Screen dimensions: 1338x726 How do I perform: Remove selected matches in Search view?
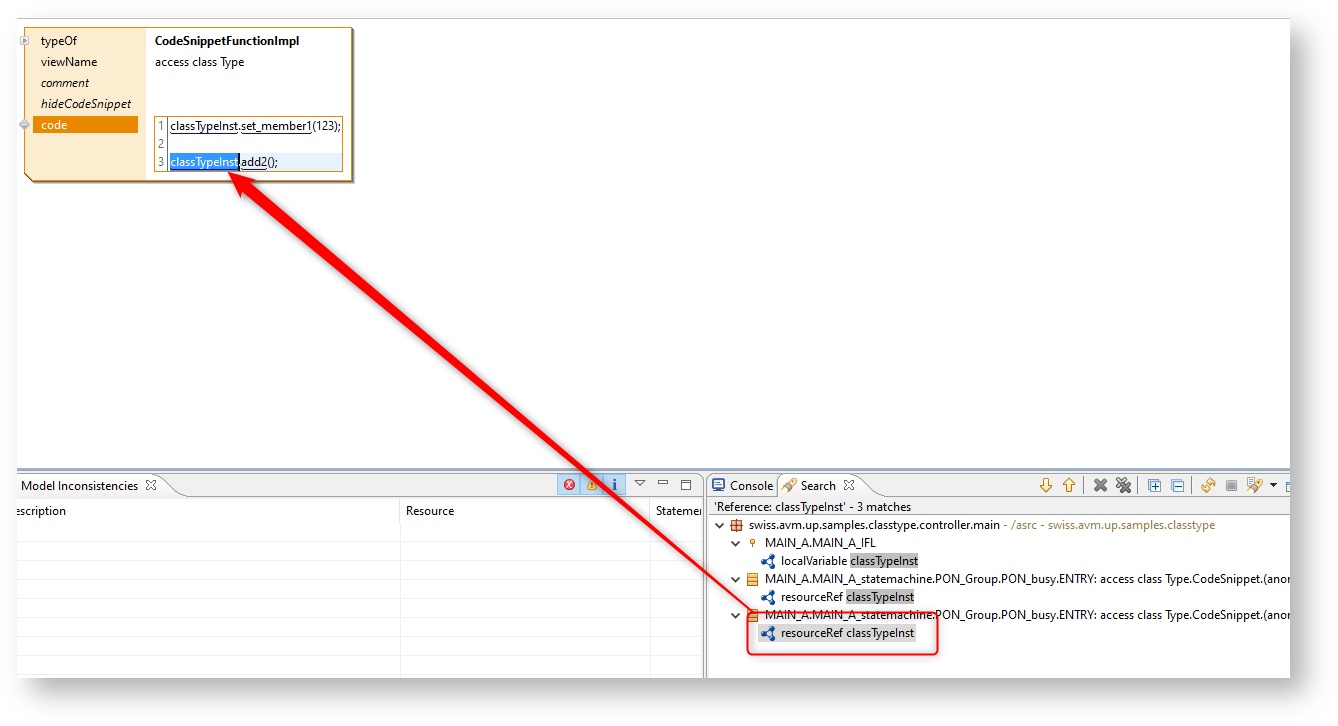(x=1100, y=485)
